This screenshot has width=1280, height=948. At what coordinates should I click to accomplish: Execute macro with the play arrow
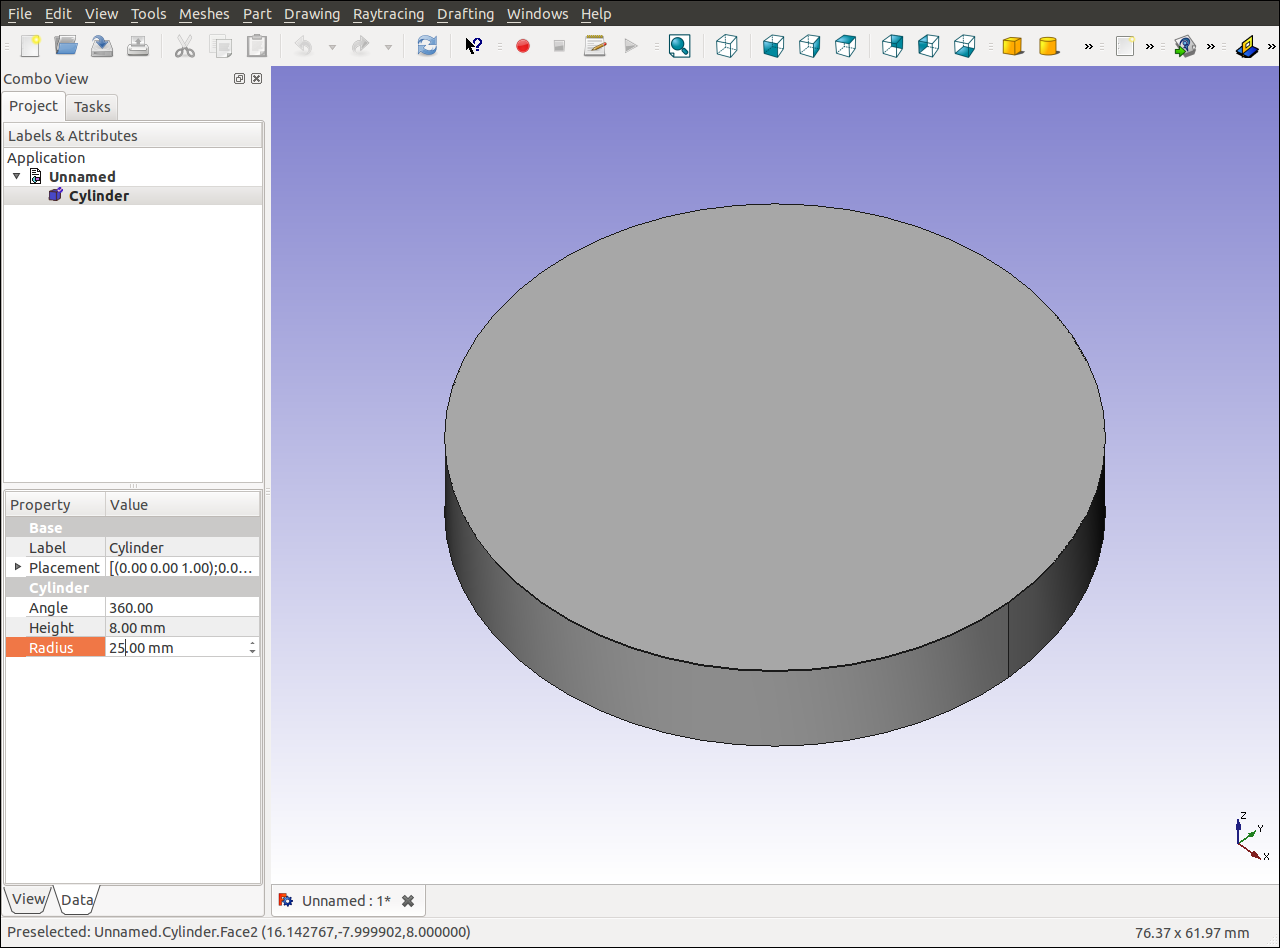pyautogui.click(x=631, y=46)
